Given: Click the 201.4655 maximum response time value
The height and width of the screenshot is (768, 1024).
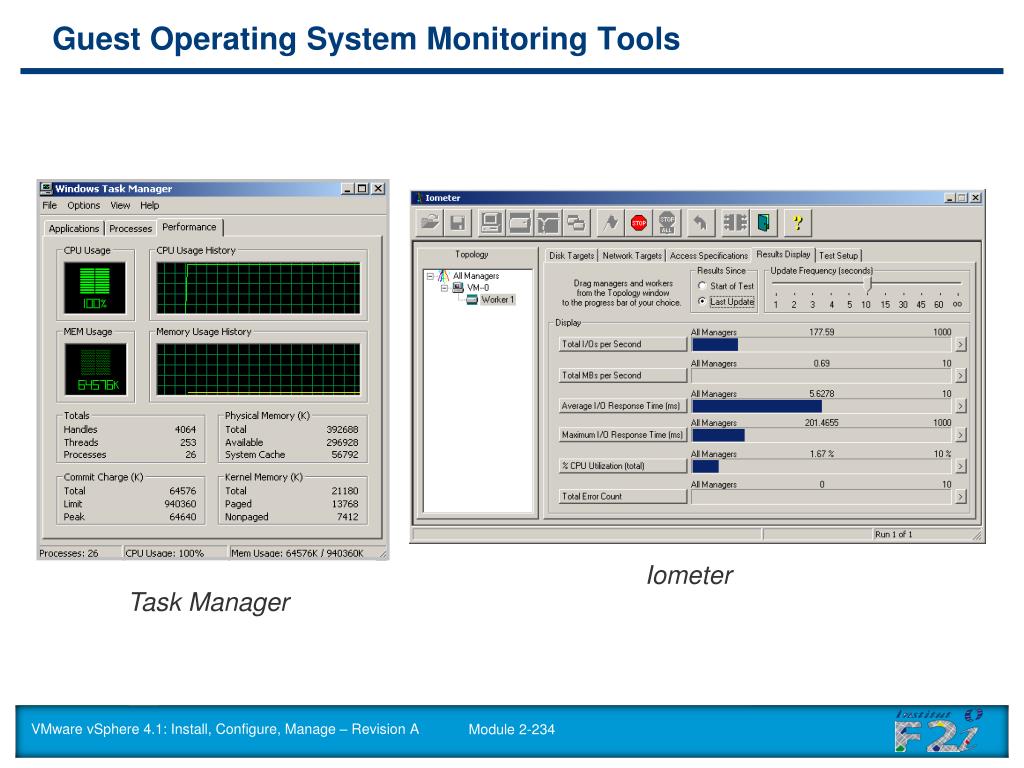Looking at the screenshot, I should coord(822,423).
